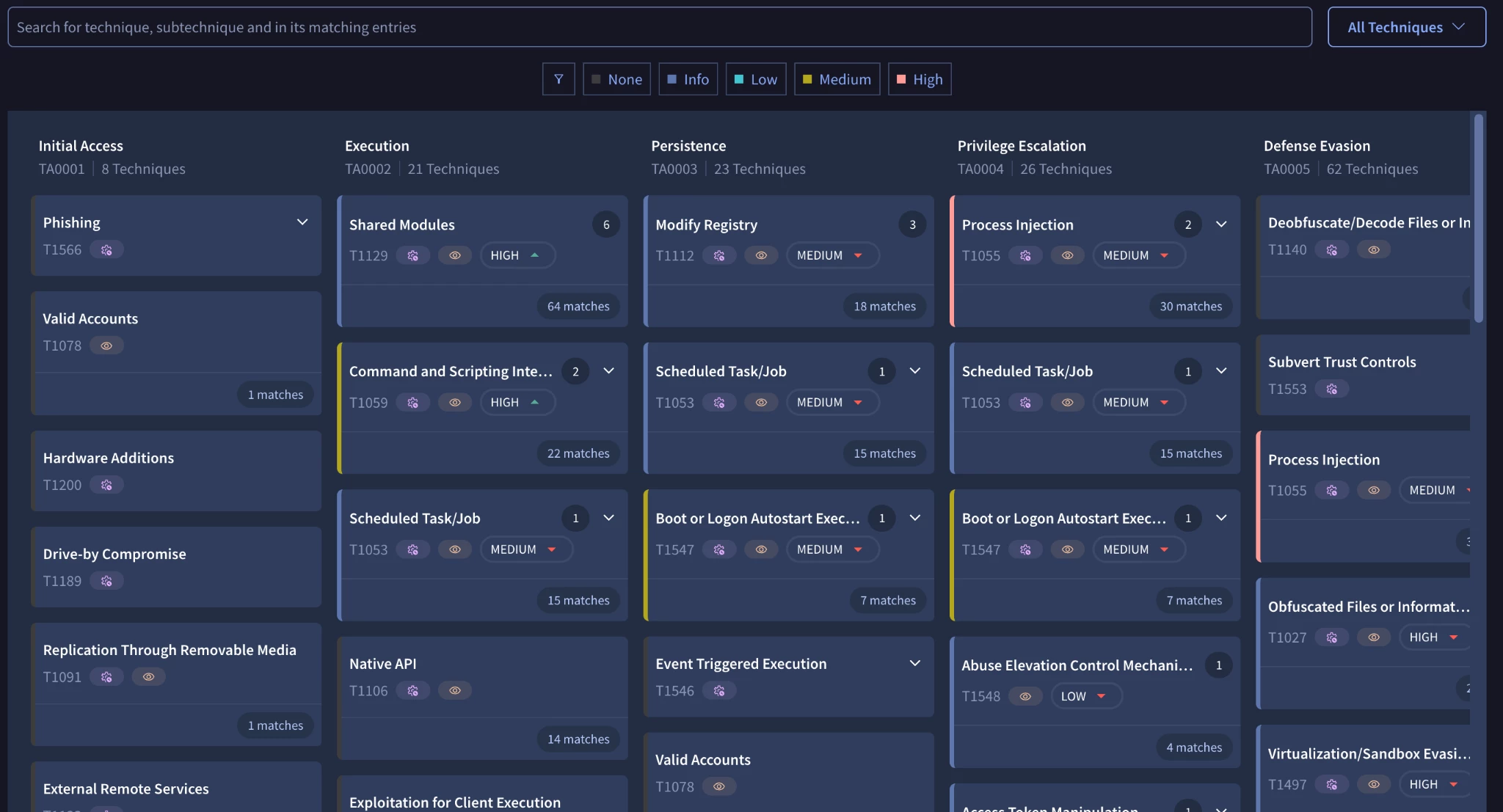Image resolution: width=1503 pixels, height=812 pixels.
Task: Click 18 matches on Modify Registry
Action: [884, 307]
